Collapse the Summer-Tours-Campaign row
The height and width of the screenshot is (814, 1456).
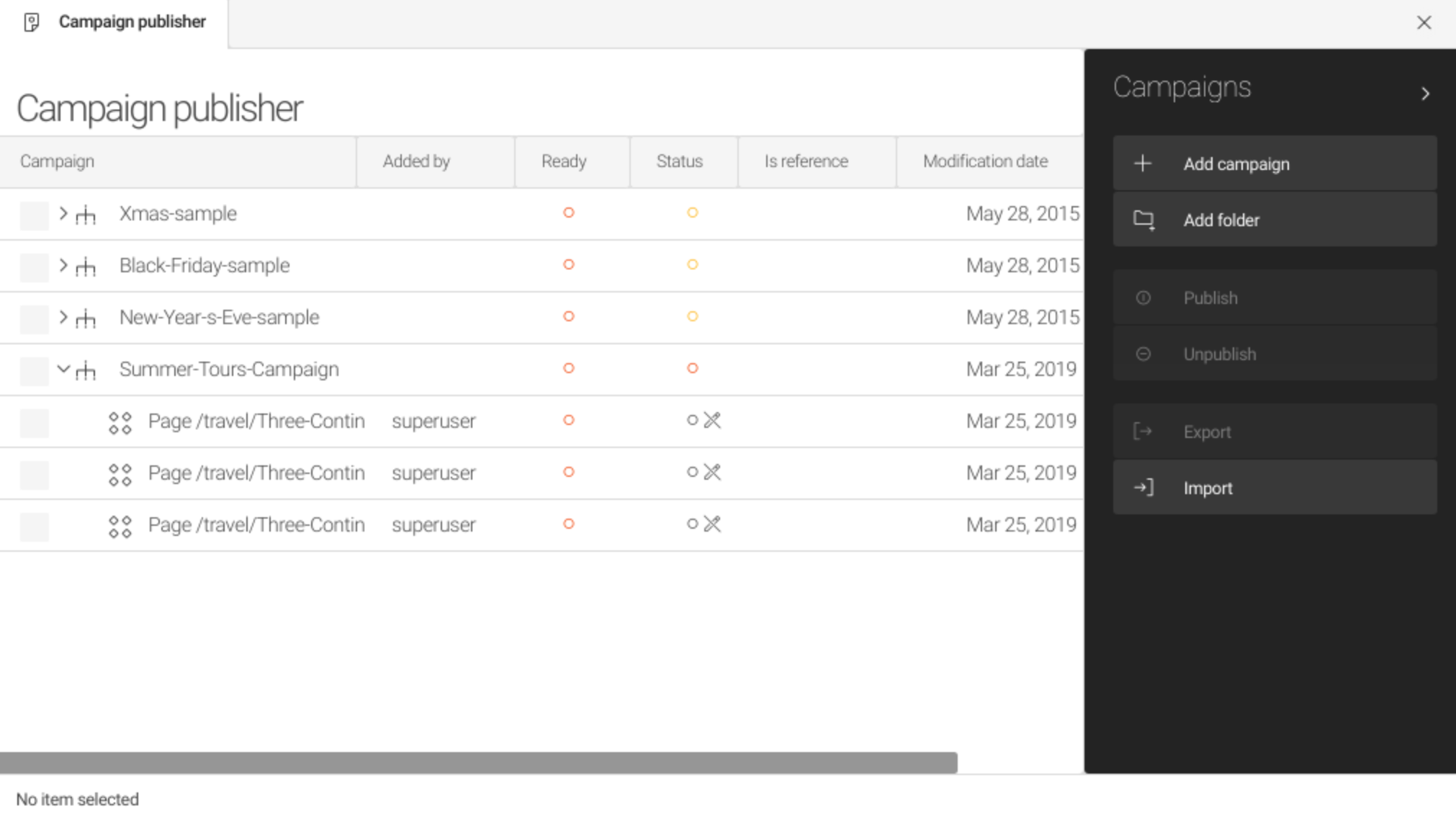tap(63, 369)
